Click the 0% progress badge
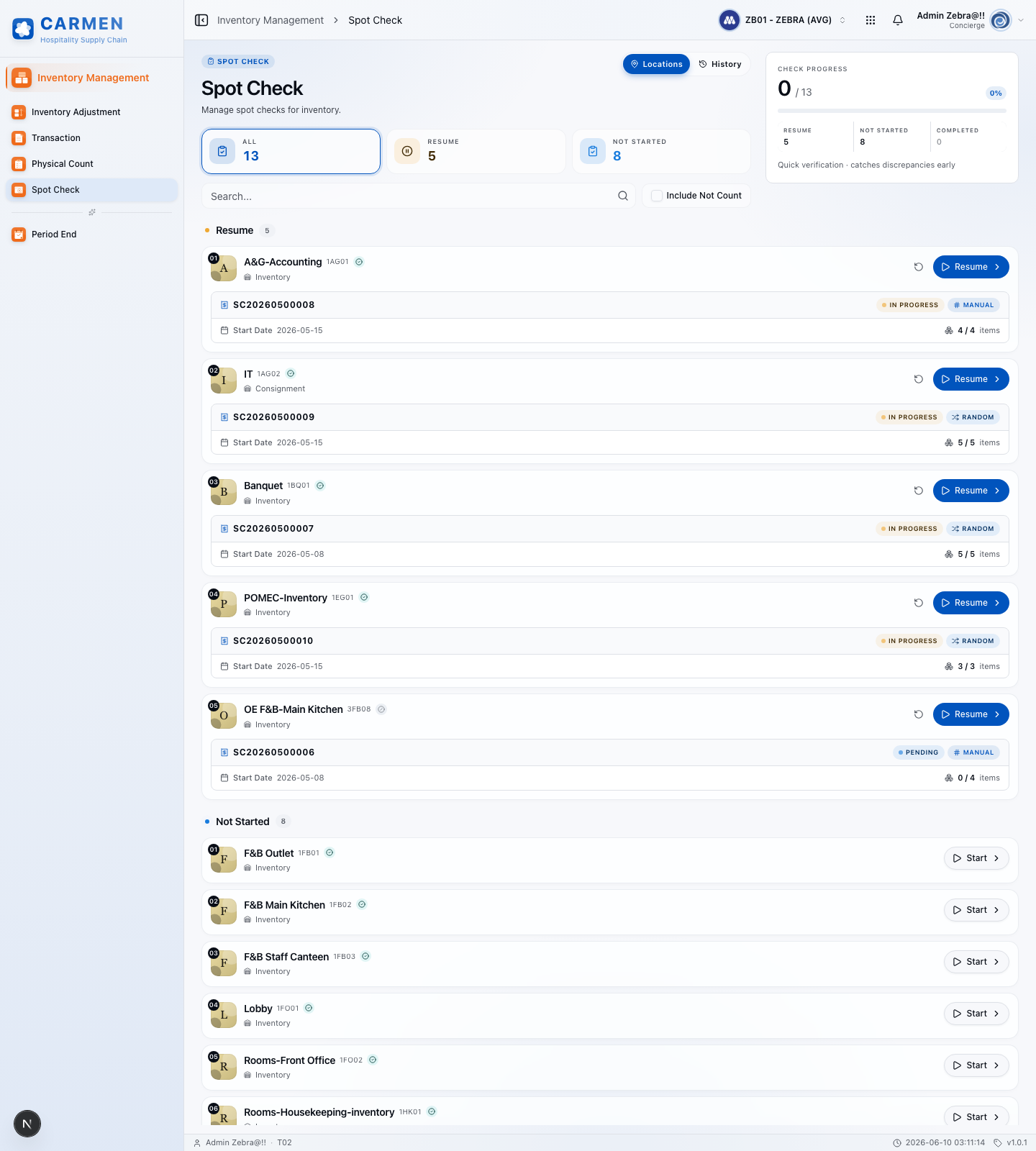Viewport: 1036px width, 1151px height. pos(996,93)
